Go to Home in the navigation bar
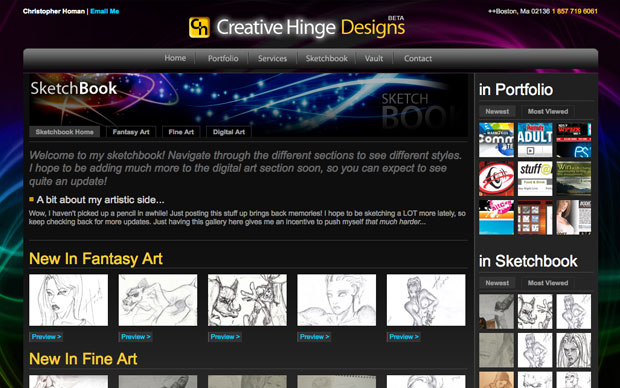This screenshot has width=620, height=388. 175,58
